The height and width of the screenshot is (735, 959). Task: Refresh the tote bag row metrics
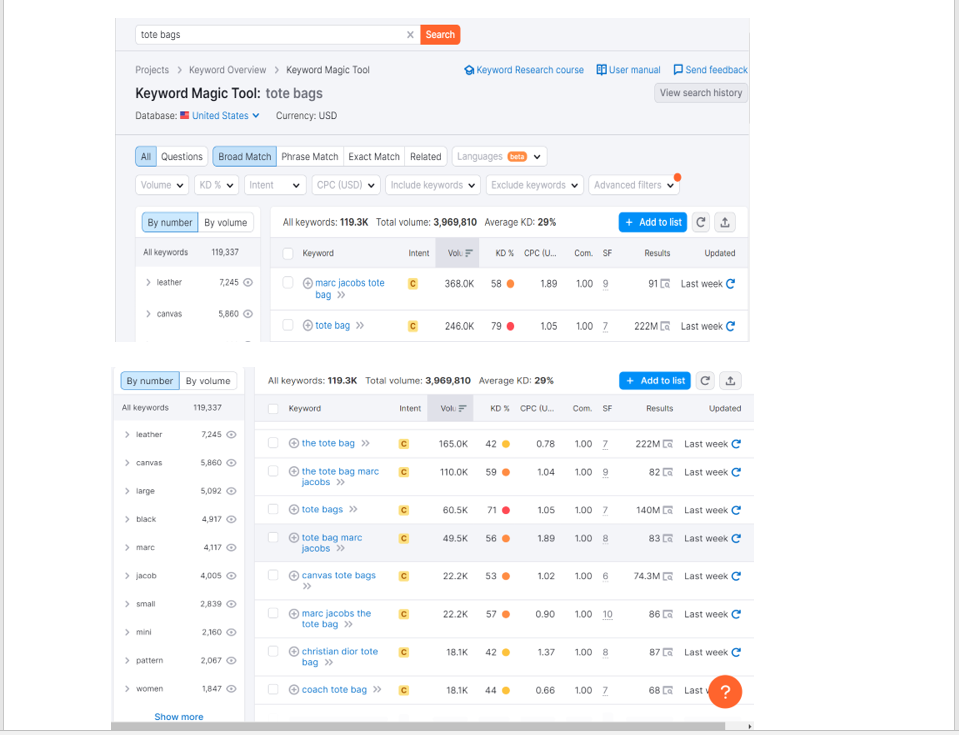click(x=730, y=326)
